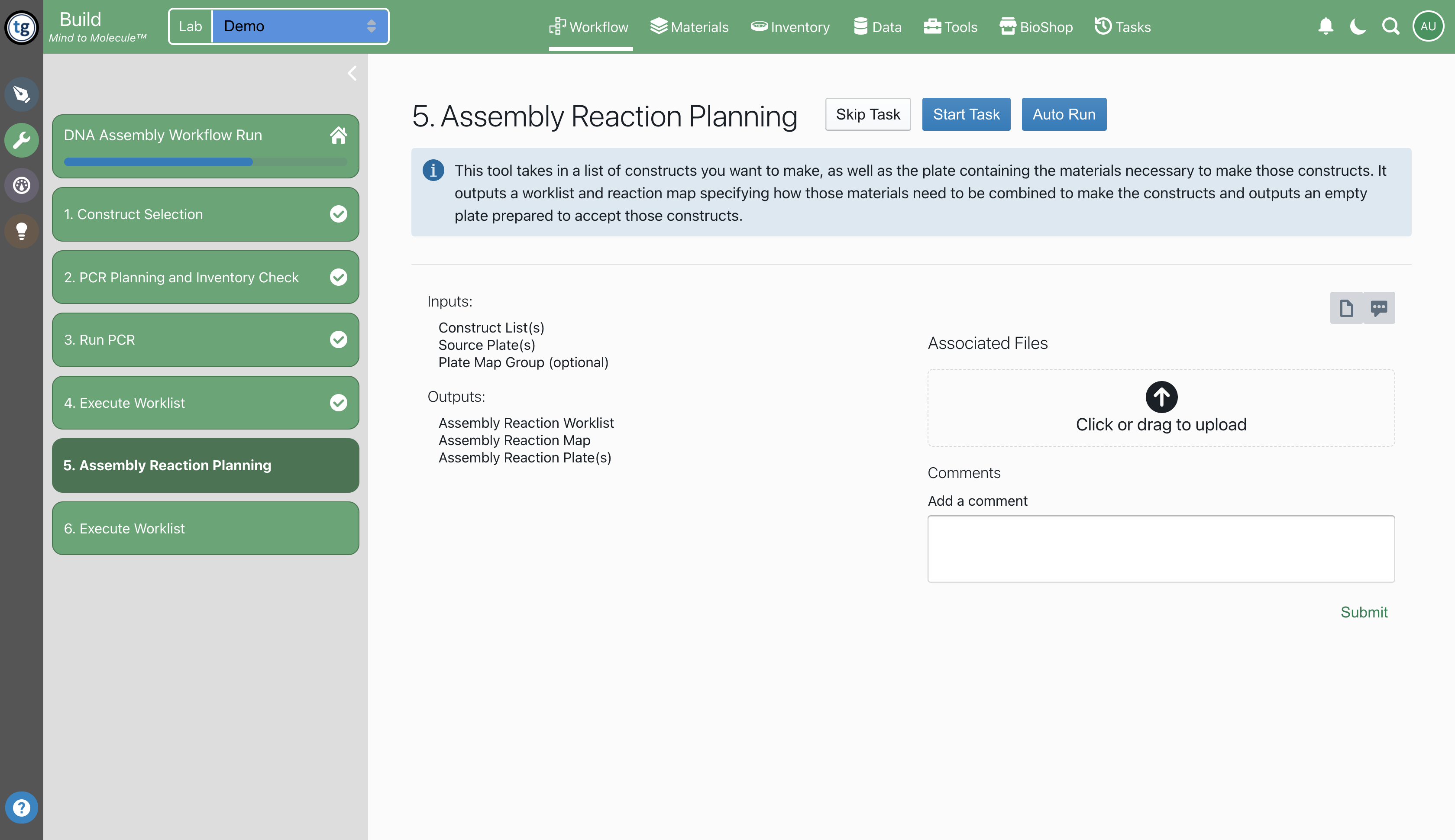Click the Source Plate(s) input text

487,345
